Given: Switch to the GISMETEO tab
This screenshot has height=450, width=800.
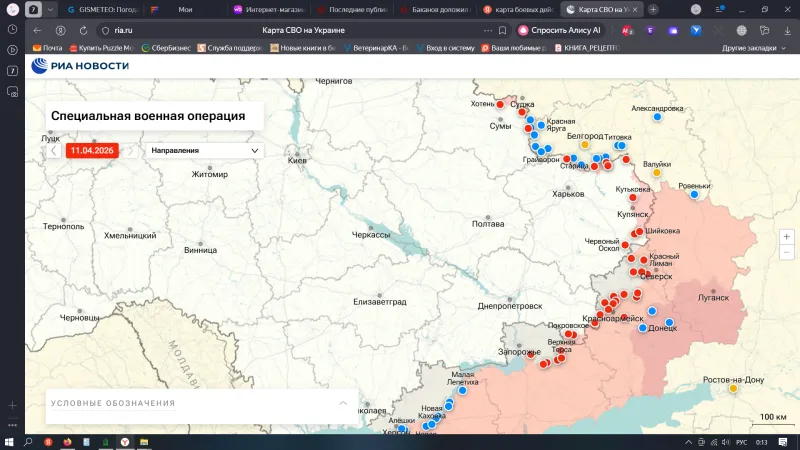Looking at the screenshot, I should point(100,9).
